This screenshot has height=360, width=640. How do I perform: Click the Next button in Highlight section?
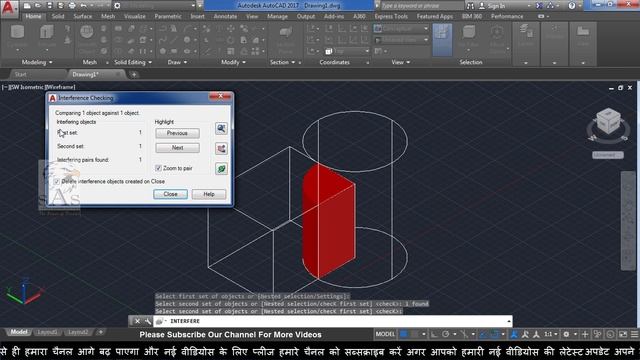(177, 148)
